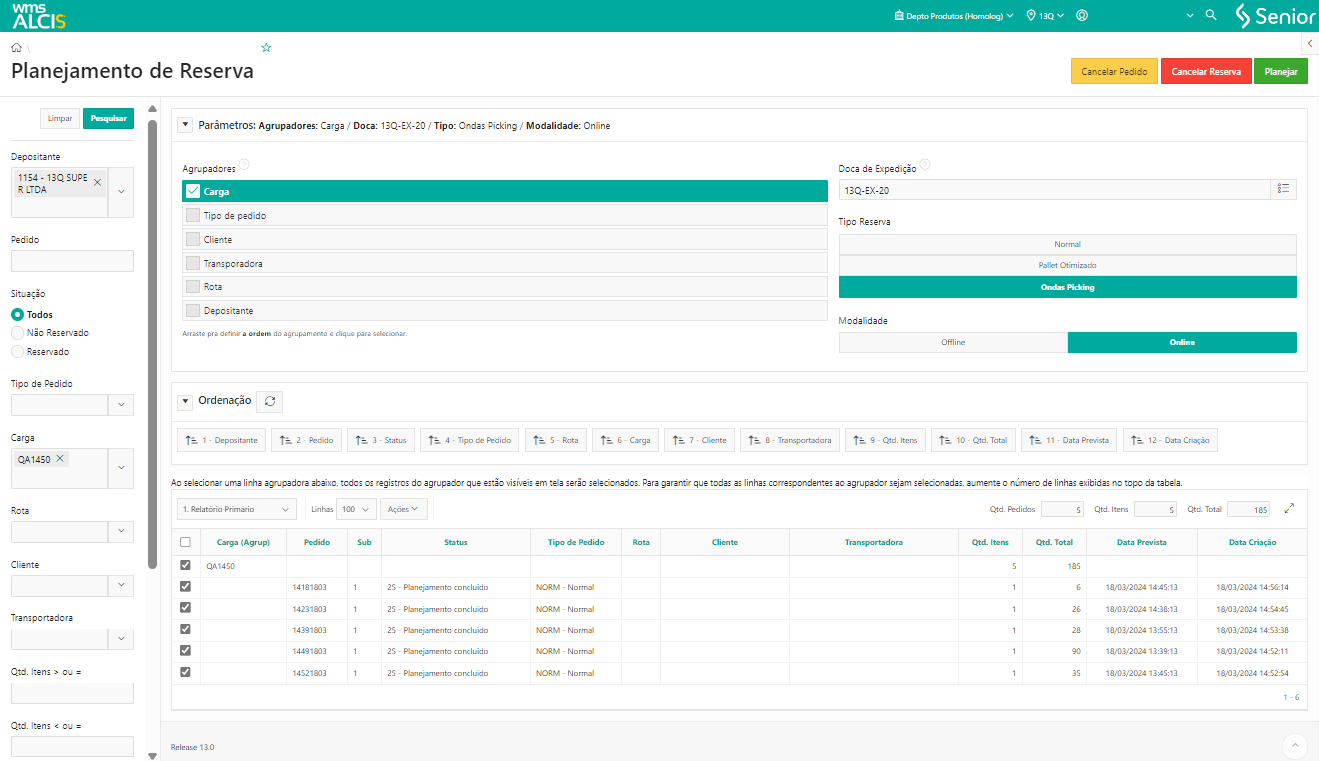Click the Cancelar Reserva button

point(1205,72)
